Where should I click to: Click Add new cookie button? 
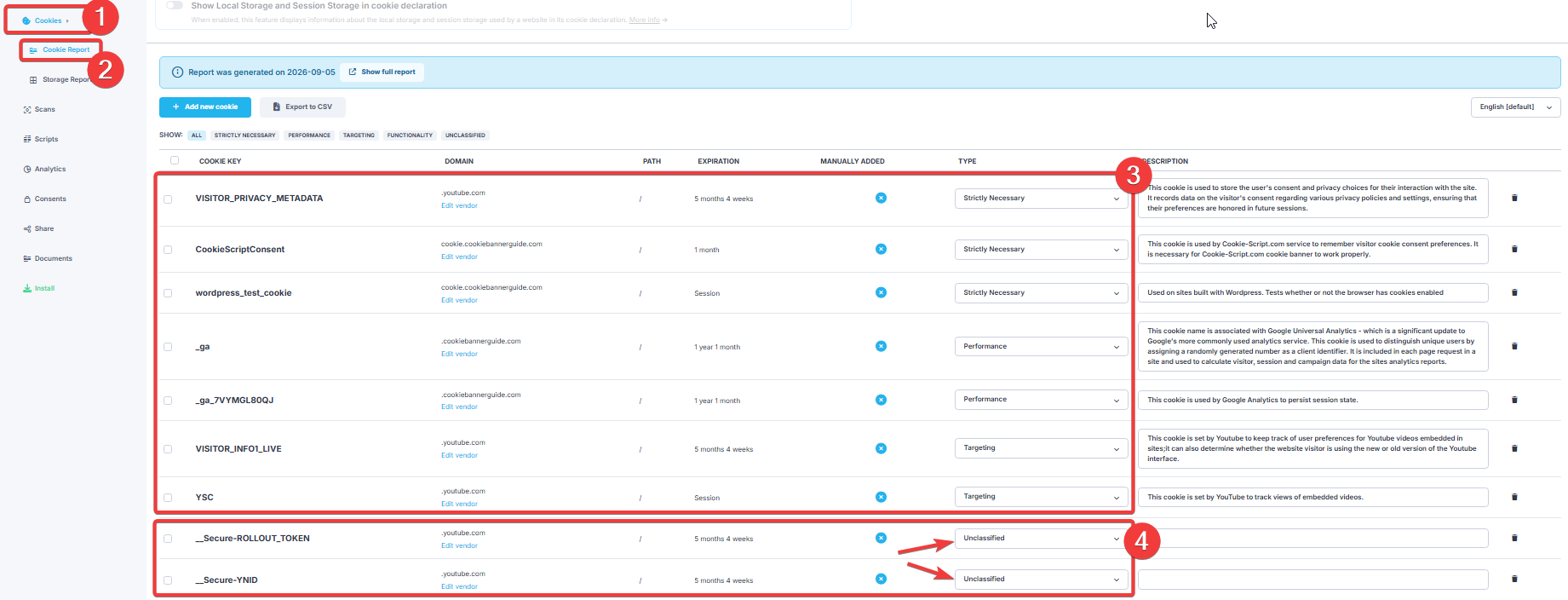pyautogui.click(x=205, y=107)
